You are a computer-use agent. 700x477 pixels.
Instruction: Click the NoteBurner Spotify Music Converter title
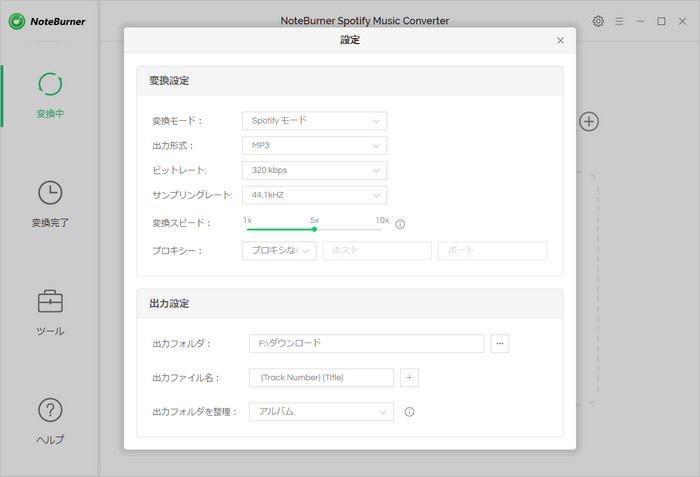coord(365,21)
